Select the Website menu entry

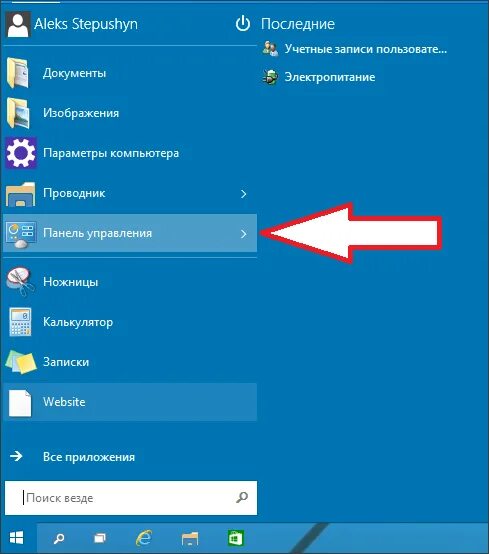(x=130, y=402)
